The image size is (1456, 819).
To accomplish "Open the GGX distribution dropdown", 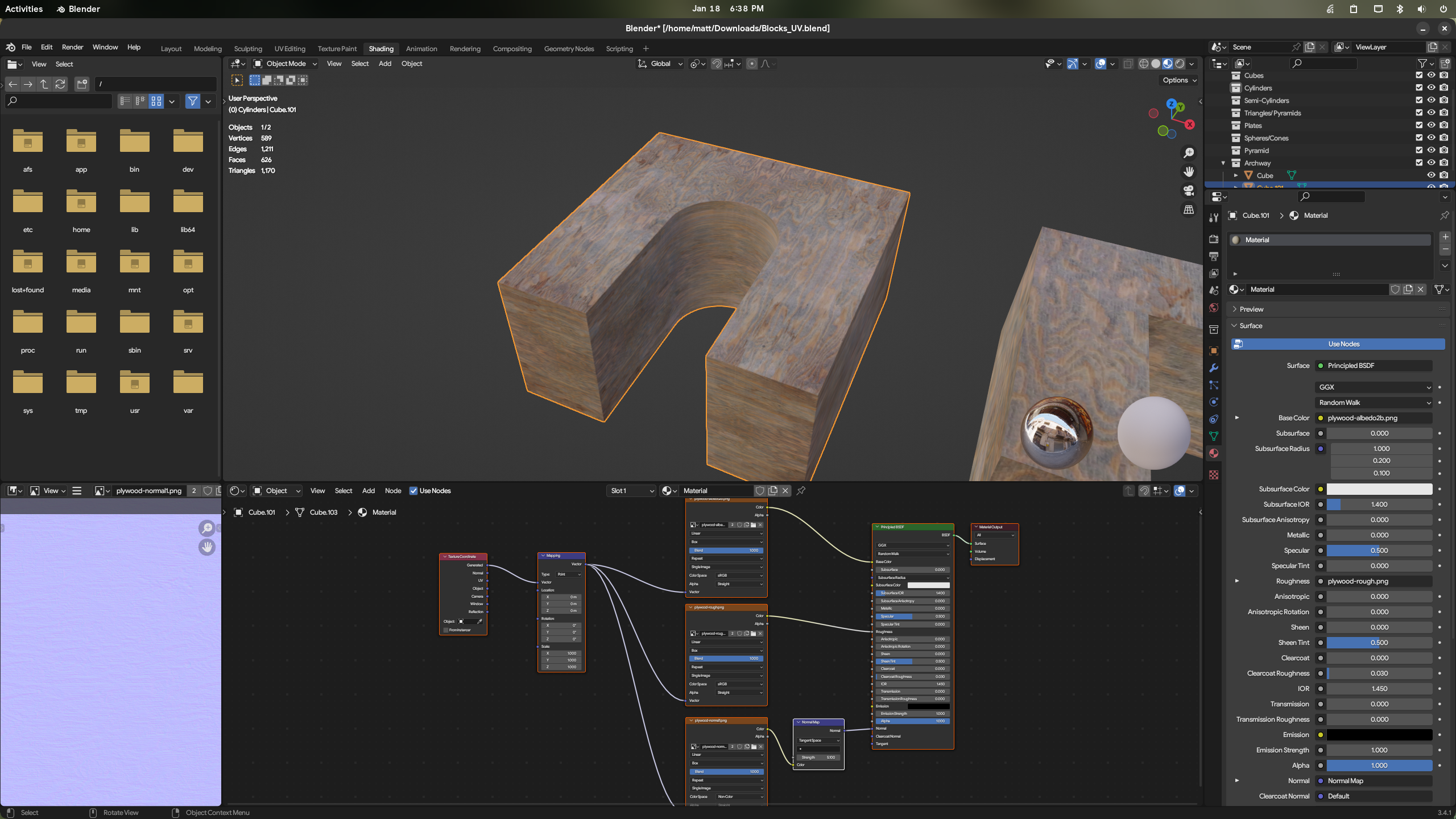I will pyautogui.click(x=1374, y=387).
